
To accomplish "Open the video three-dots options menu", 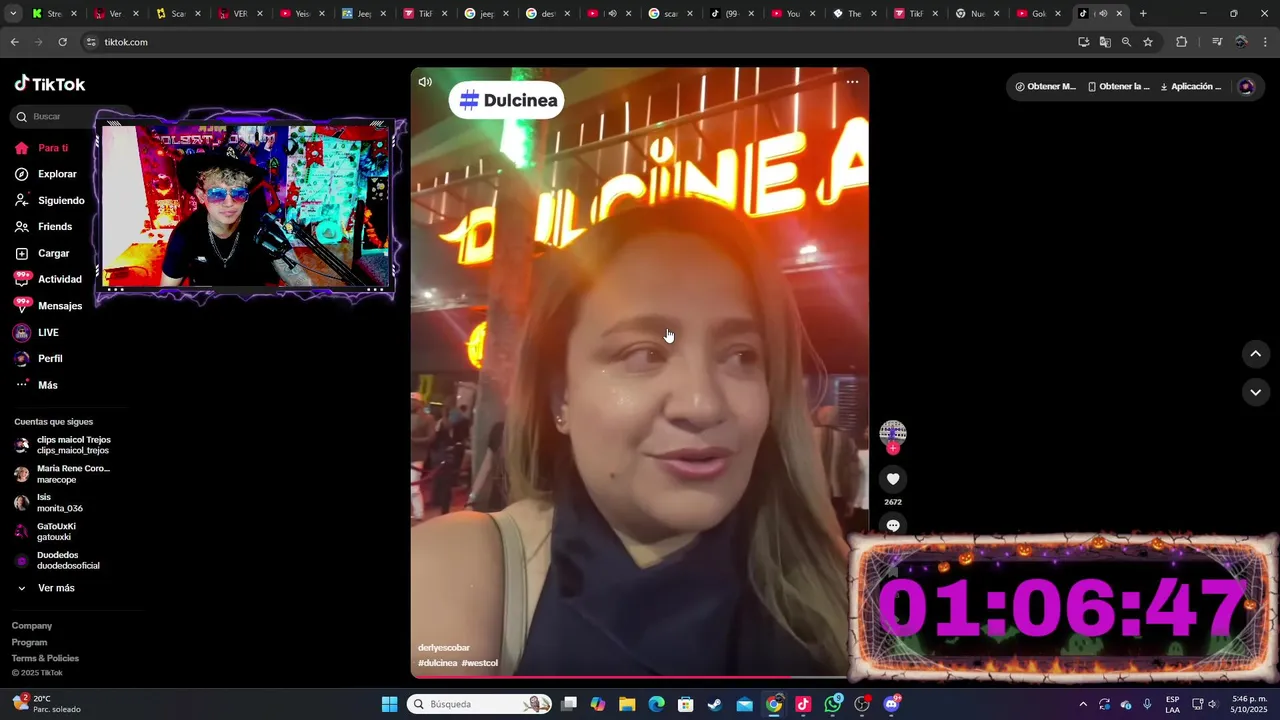I will [852, 82].
